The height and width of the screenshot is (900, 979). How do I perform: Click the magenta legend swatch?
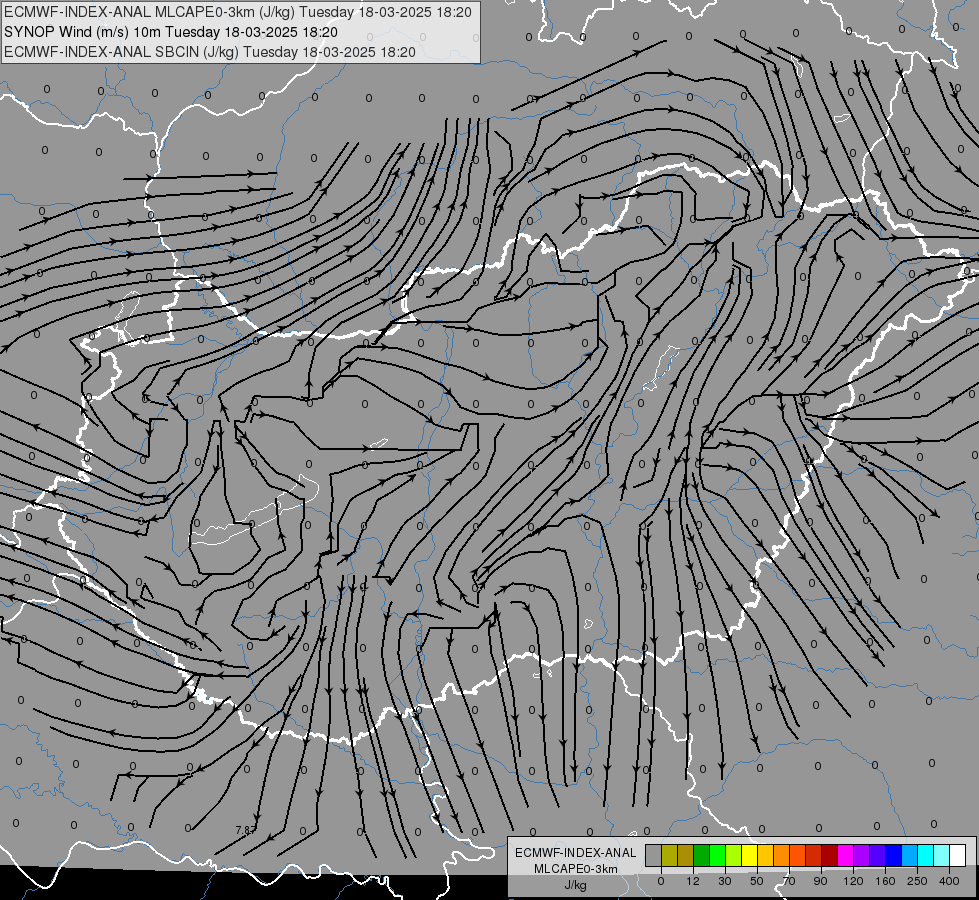point(845,856)
